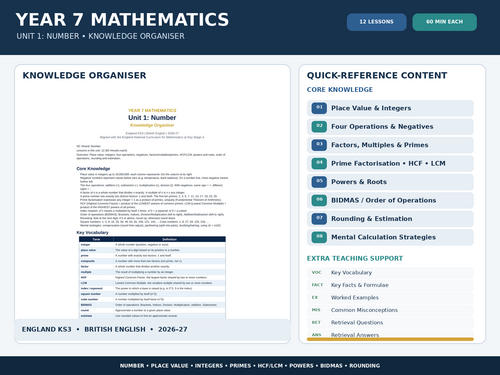Click the QUICK-REFERENCE CONTENT title
Screen dimensions: 500x375
coord(377,75)
